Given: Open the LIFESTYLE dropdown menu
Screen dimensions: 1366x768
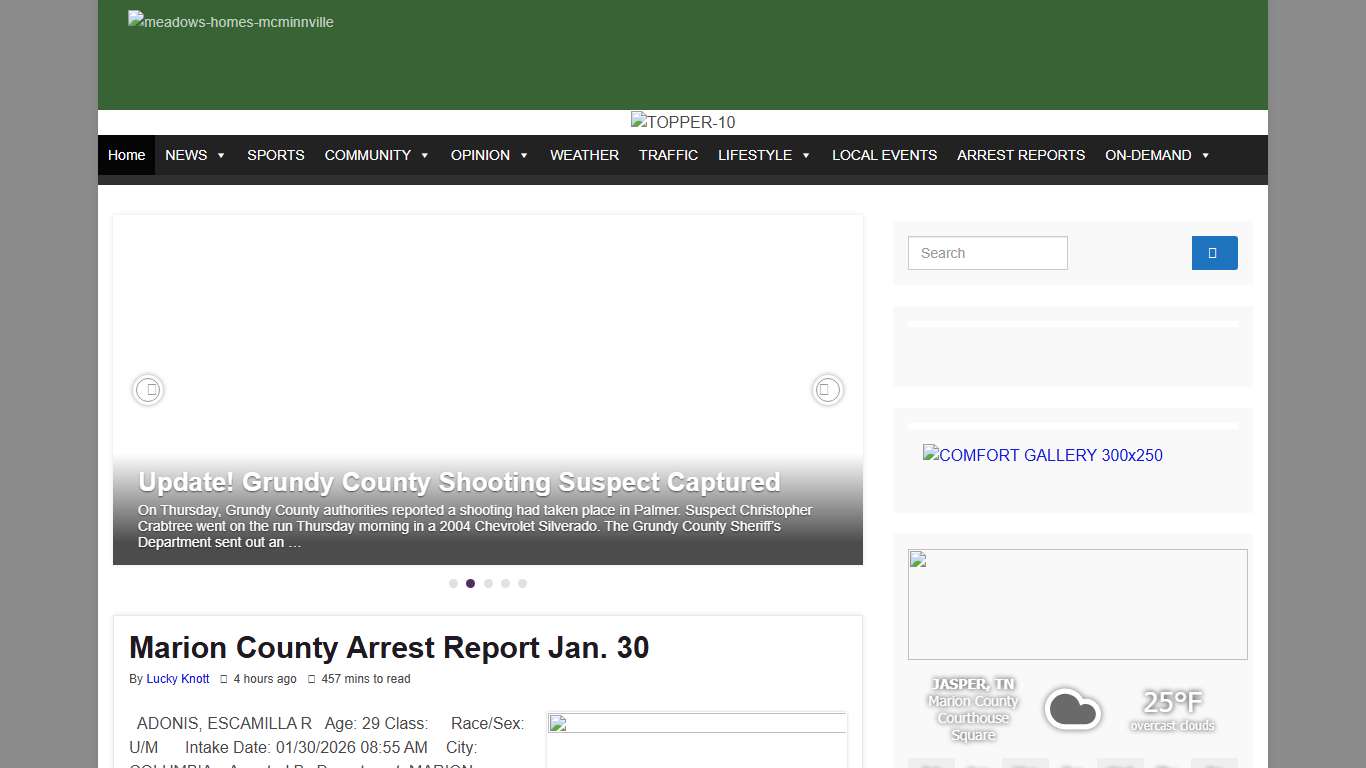Looking at the screenshot, I should pos(764,155).
